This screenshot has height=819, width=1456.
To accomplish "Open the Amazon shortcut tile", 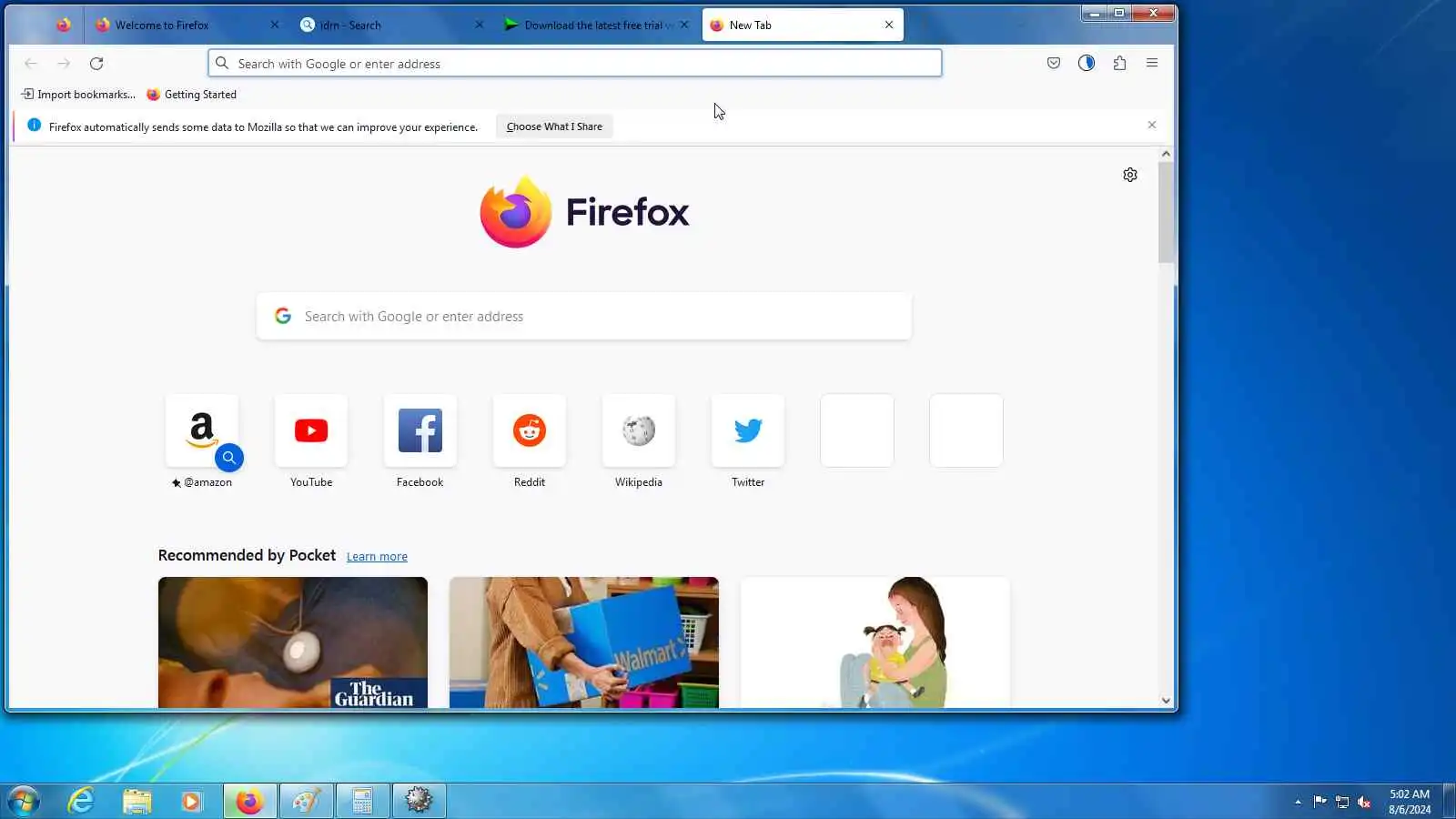I will pyautogui.click(x=202, y=430).
